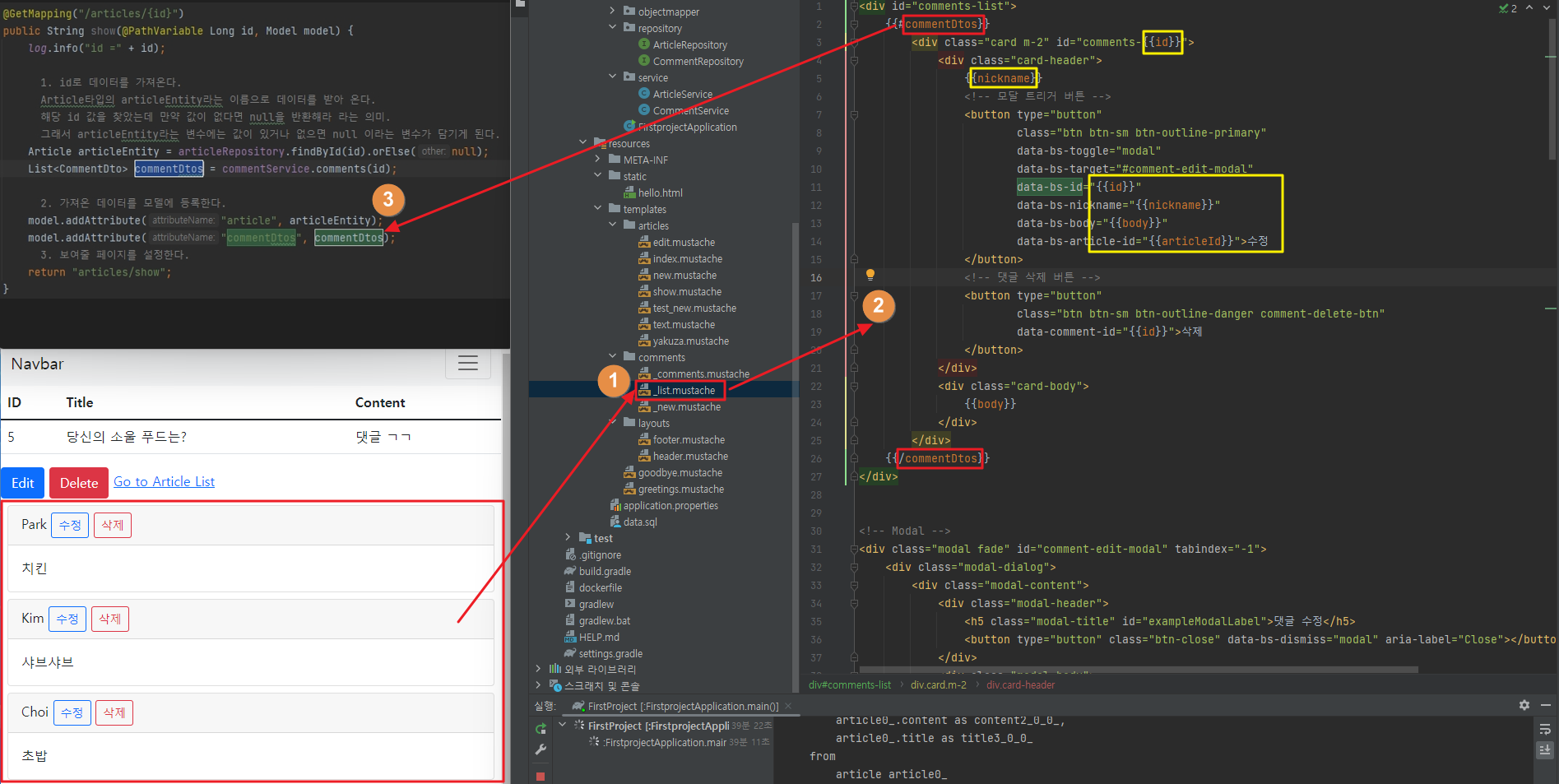Screen dimensions: 1559x784
Task: Open _new.mustache in comments folder
Action: pos(680,407)
